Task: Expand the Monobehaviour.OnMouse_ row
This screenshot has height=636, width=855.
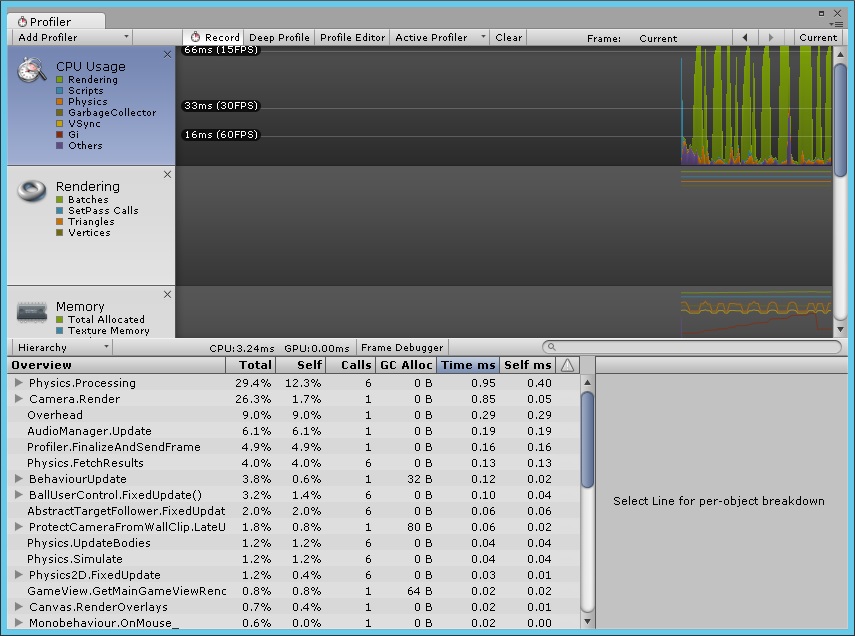Action: 19,622
